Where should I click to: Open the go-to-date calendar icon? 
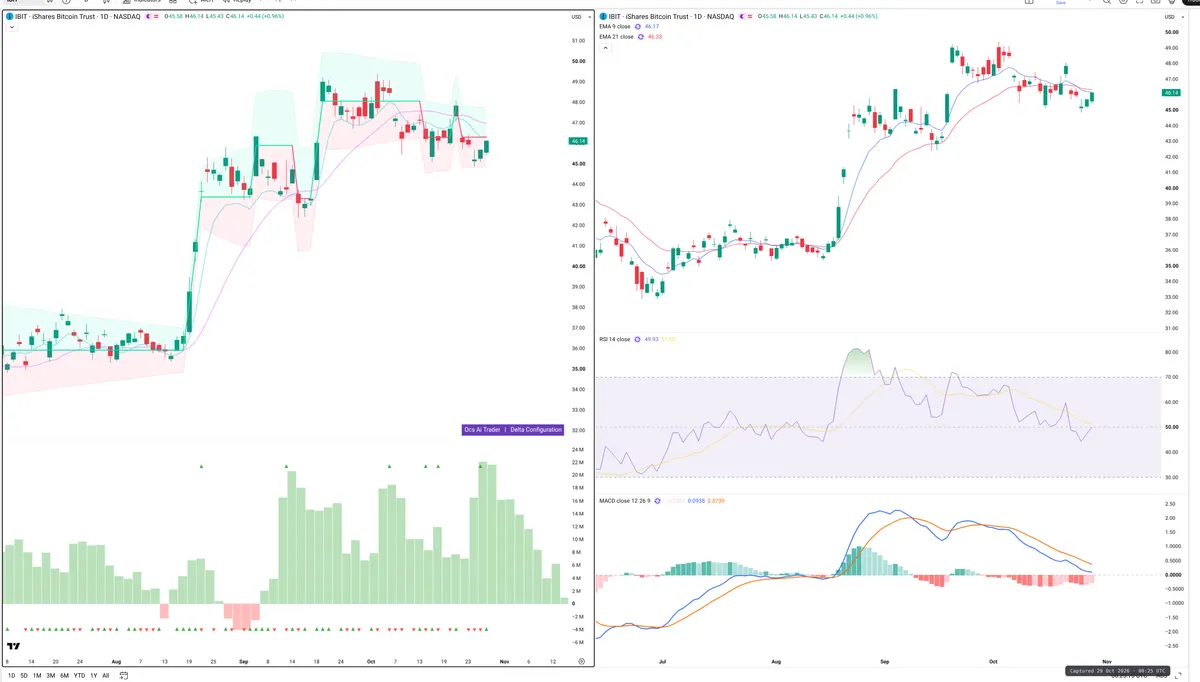pos(124,676)
